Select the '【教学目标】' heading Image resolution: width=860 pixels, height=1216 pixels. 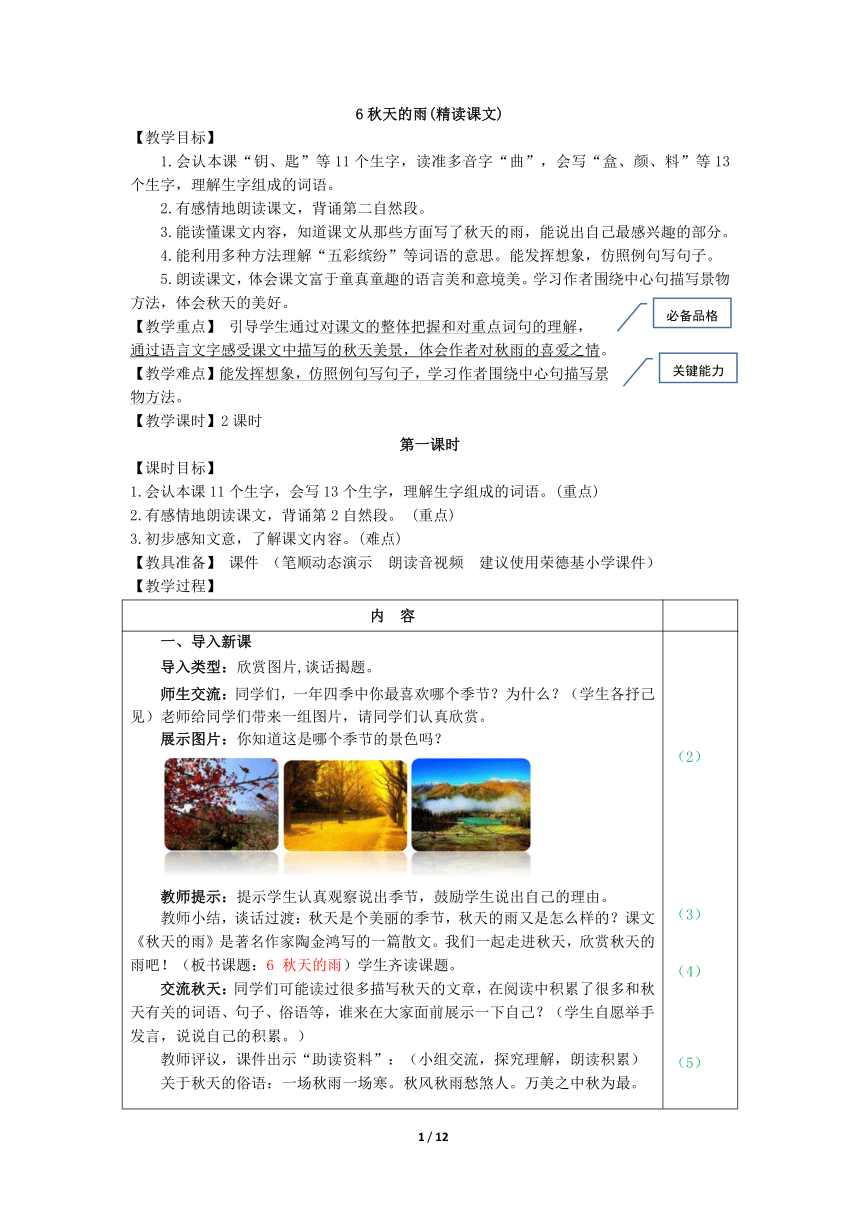[x=173, y=137]
